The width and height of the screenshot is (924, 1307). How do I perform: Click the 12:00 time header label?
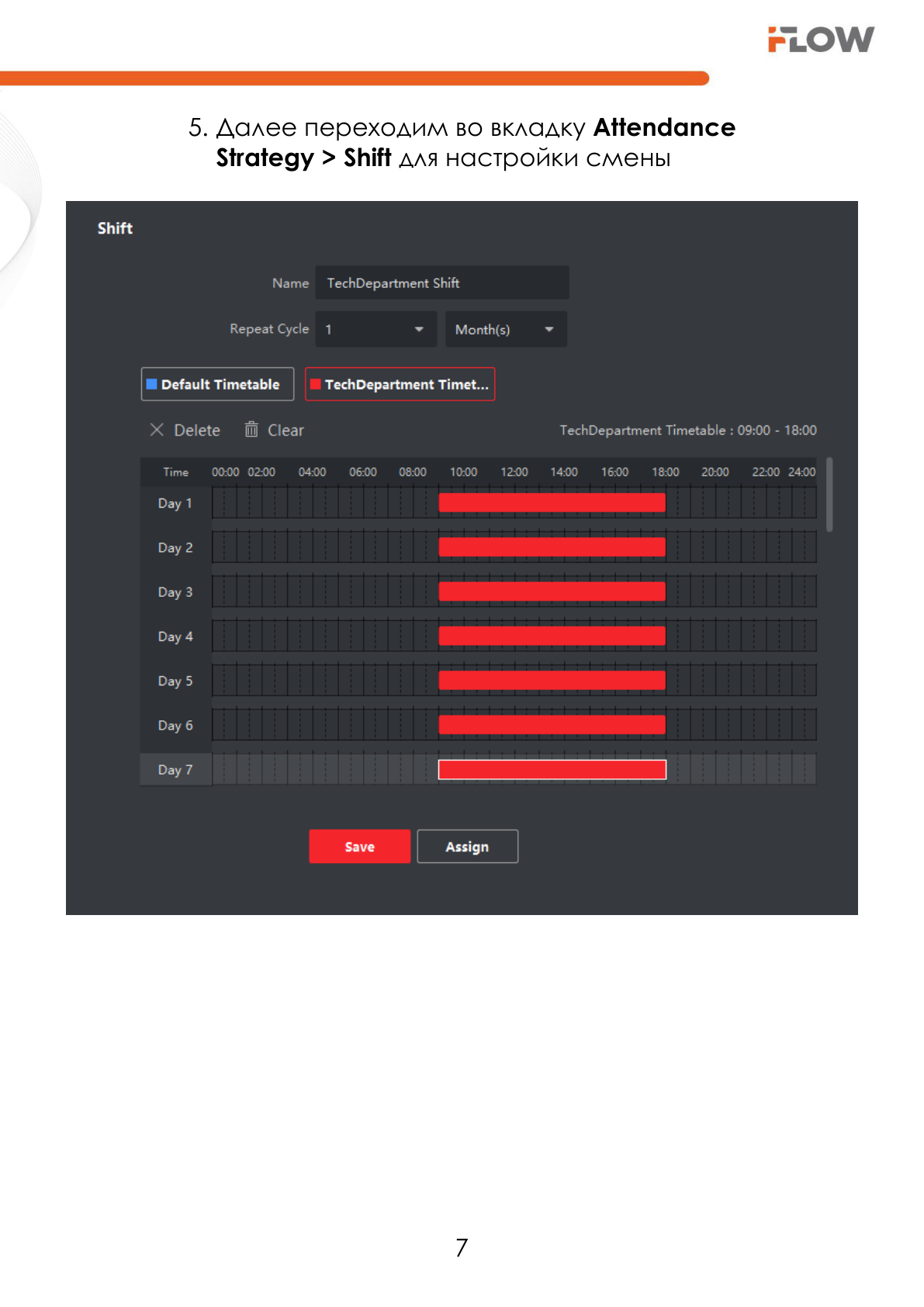click(514, 472)
